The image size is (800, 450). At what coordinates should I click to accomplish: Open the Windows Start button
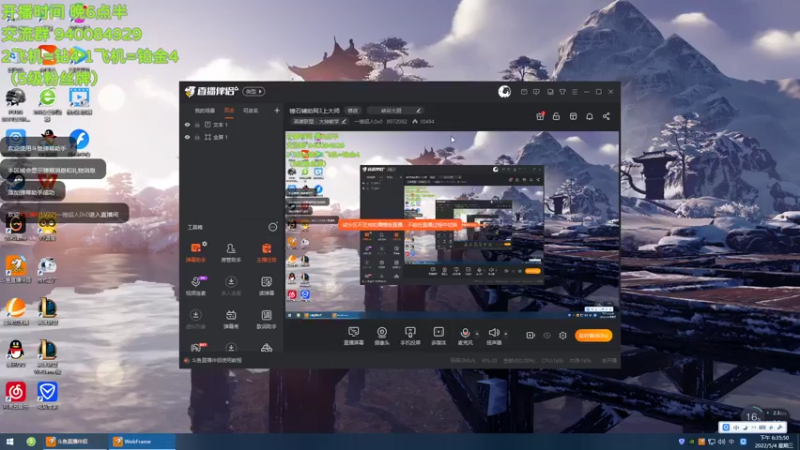pos(10,441)
